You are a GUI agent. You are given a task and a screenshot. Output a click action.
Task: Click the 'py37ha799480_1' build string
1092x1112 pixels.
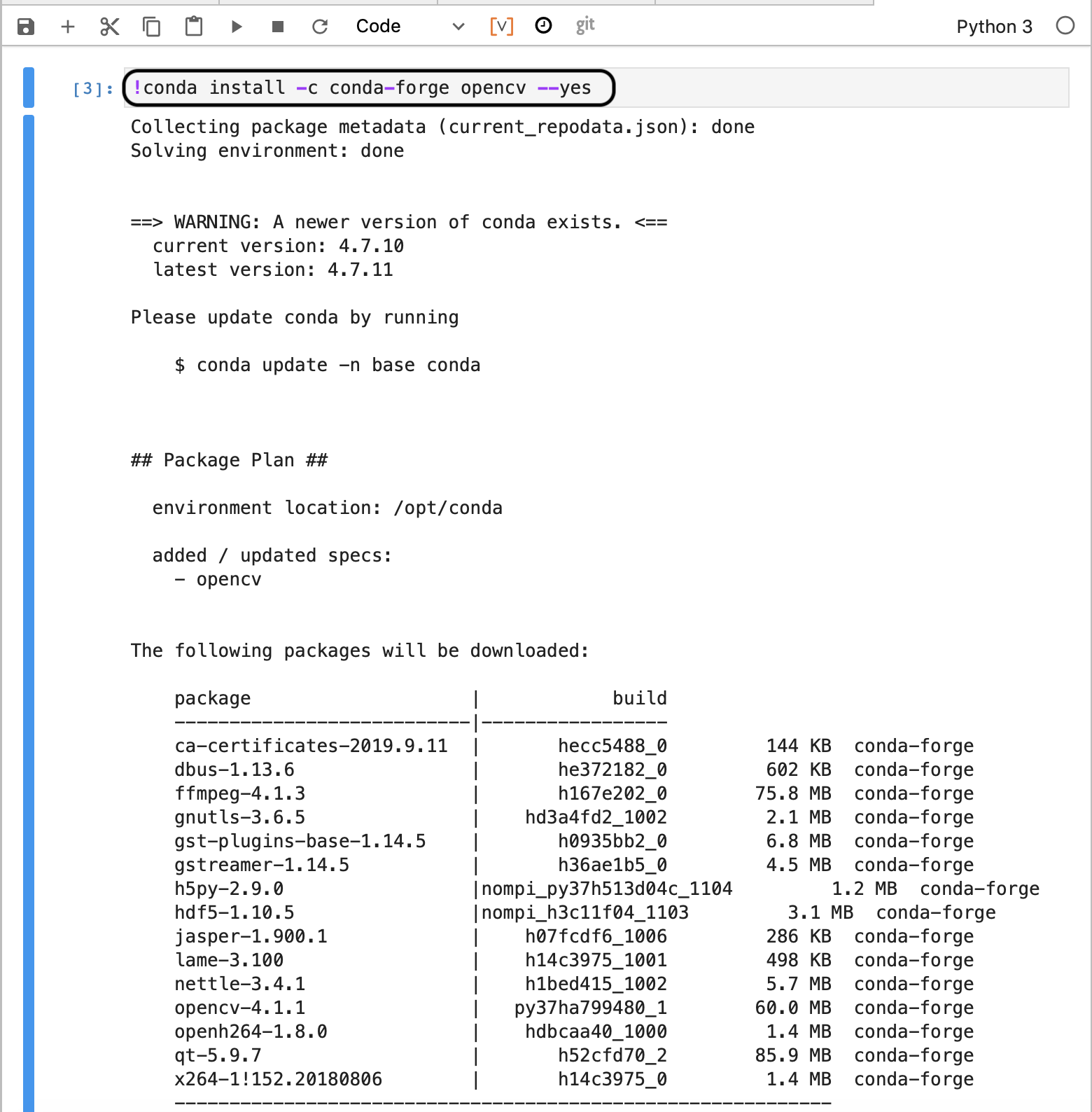(591, 1008)
